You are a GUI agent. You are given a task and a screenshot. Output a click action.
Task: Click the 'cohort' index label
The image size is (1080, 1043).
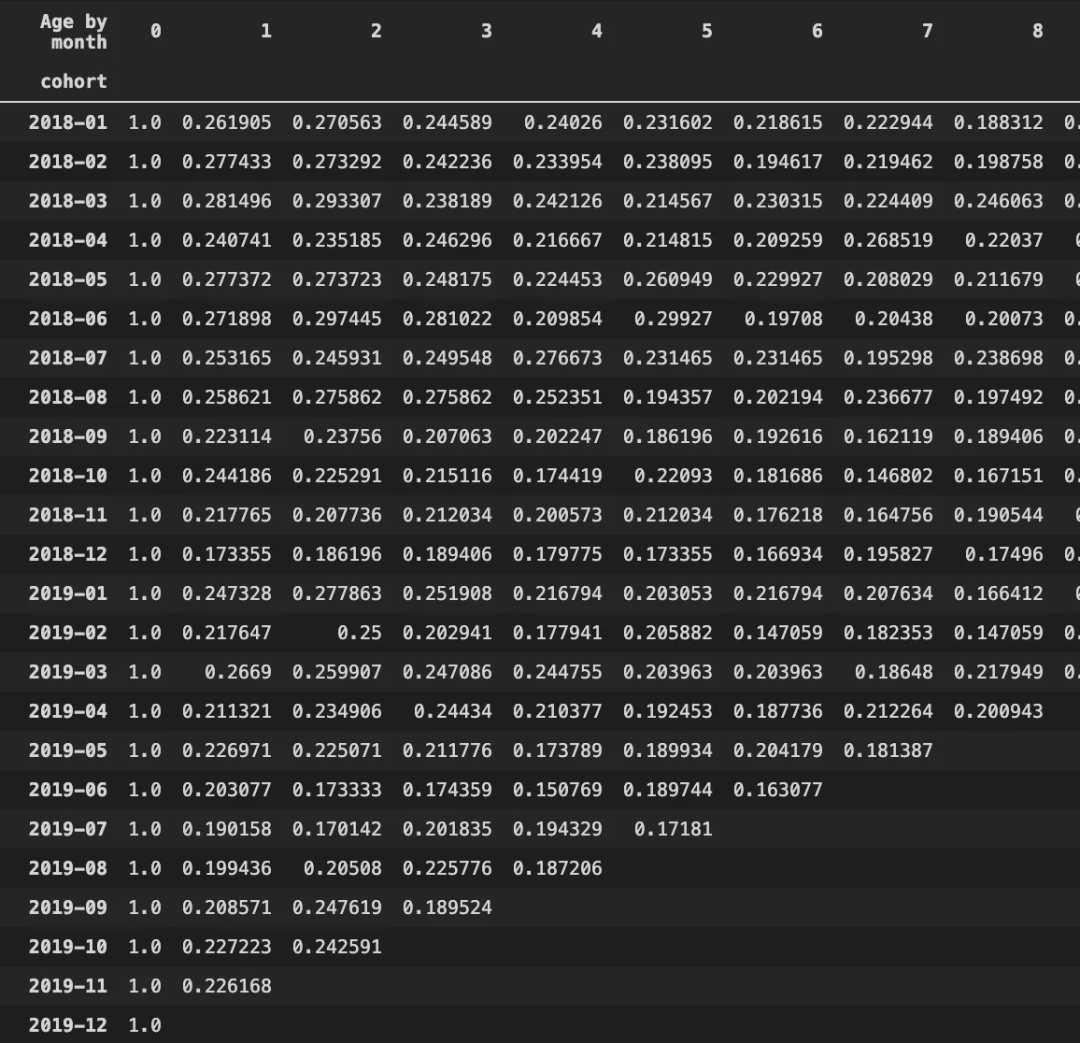[x=74, y=81]
